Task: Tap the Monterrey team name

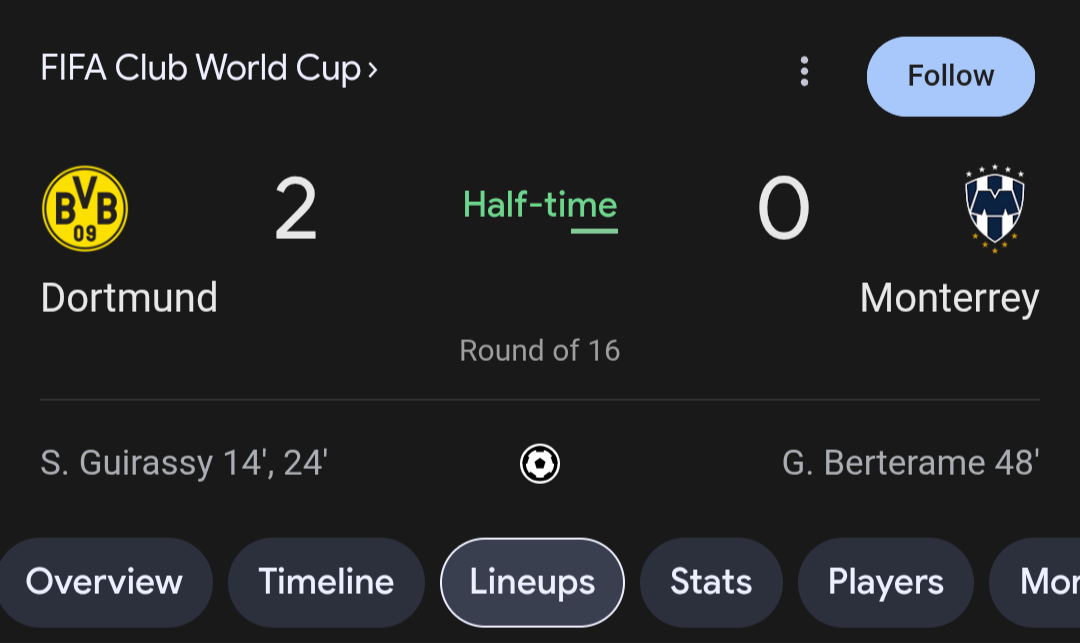Action: pos(950,299)
